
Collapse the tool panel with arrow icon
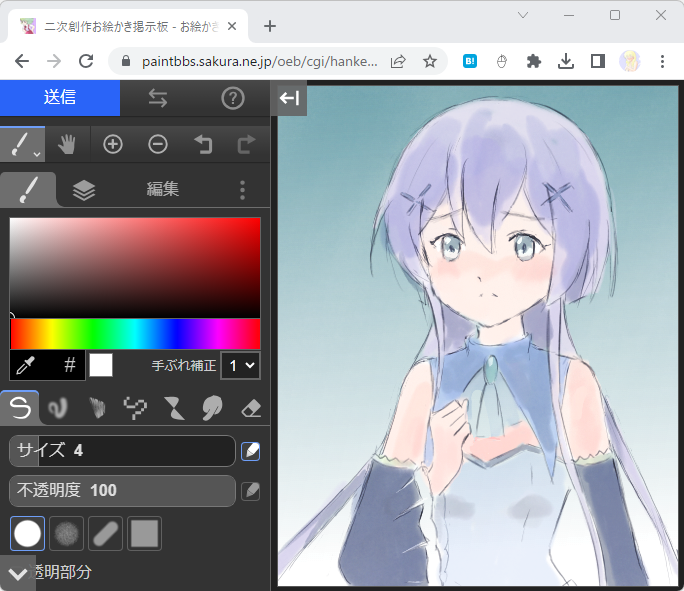[x=289, y=98]
